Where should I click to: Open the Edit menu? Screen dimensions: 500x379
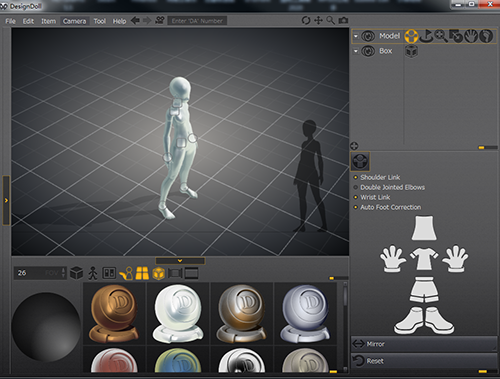coord(28,21)
